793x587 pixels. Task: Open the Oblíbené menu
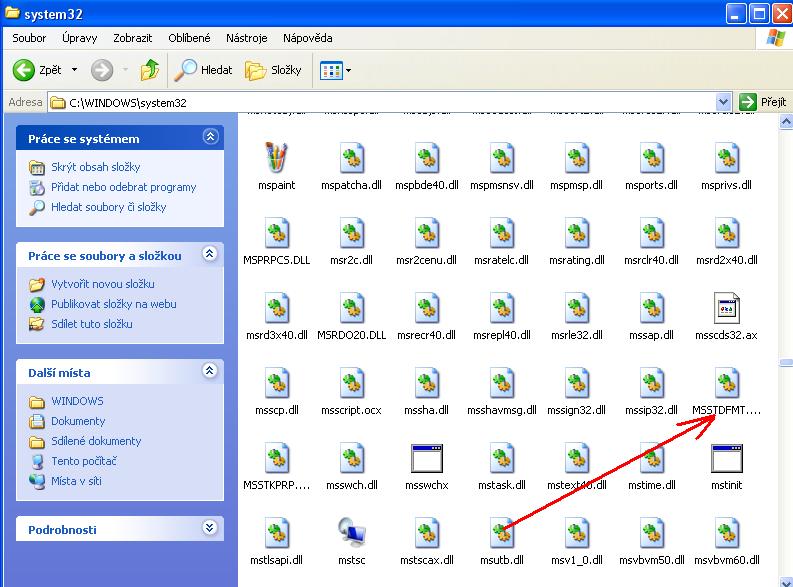(x=189, y=38)
